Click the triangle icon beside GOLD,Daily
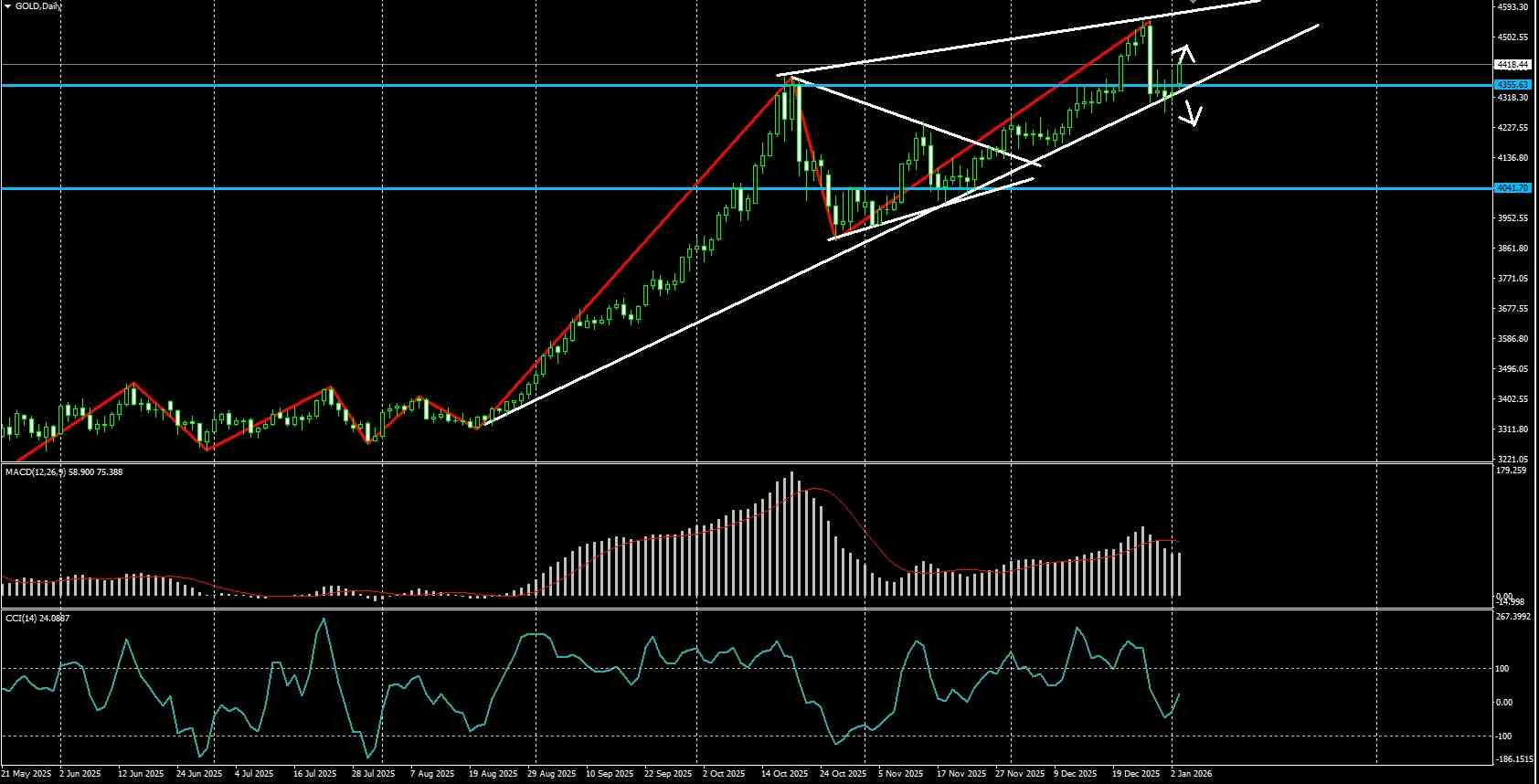 tap(7, 5)
